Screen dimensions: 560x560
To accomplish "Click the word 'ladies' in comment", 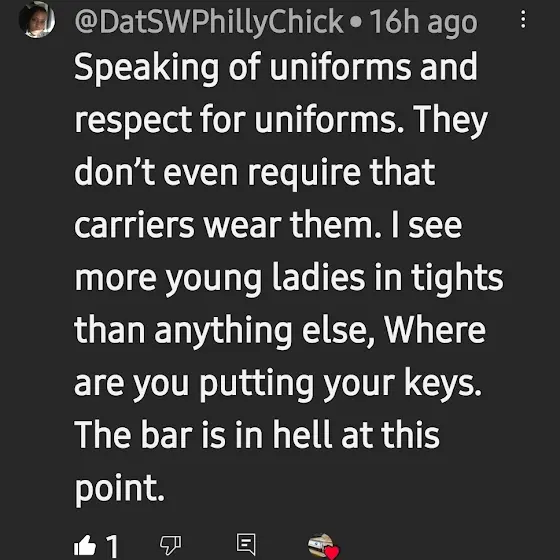I will click(319, 277).
